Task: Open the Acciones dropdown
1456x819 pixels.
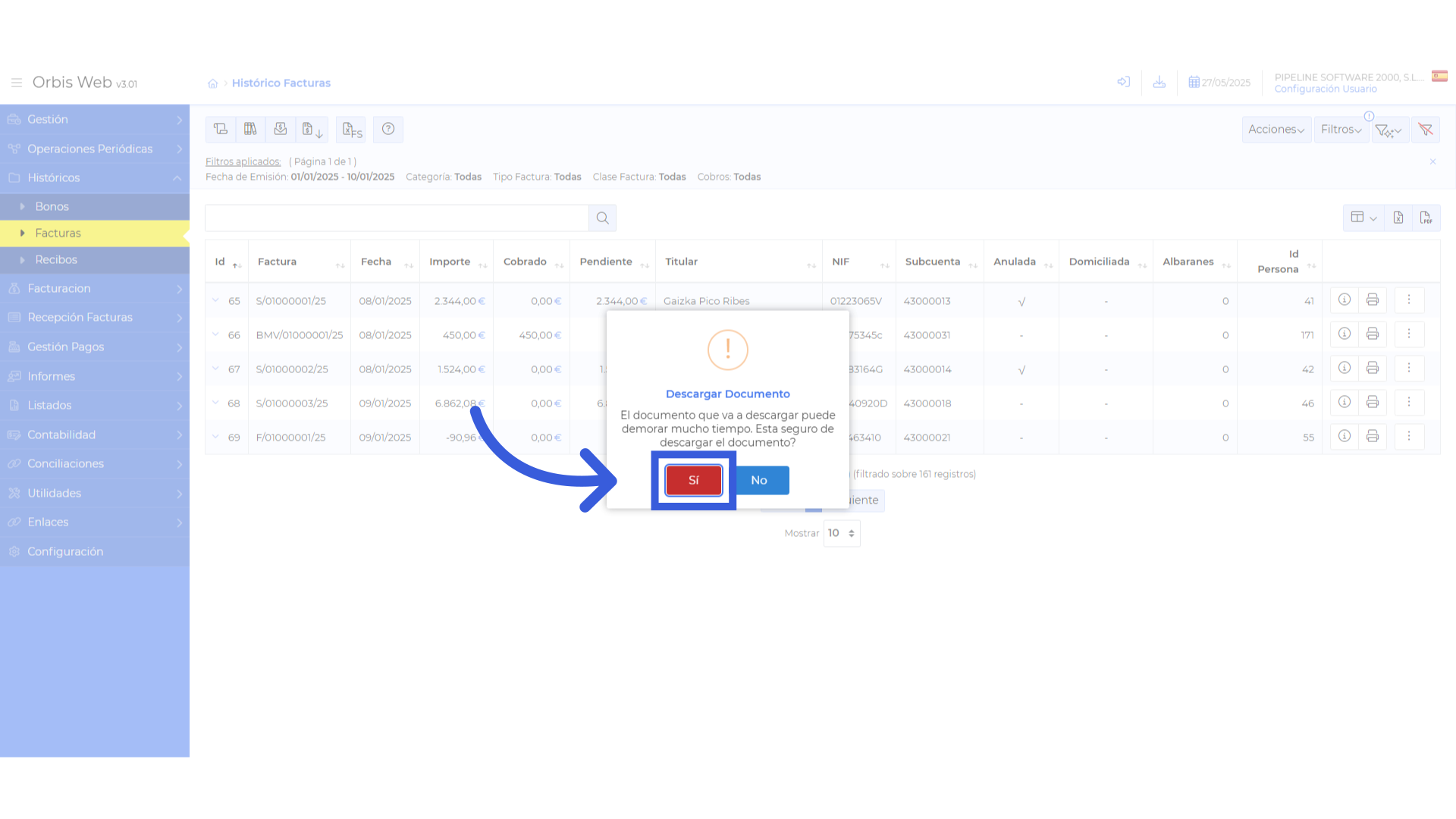Action: (1276, 130)
